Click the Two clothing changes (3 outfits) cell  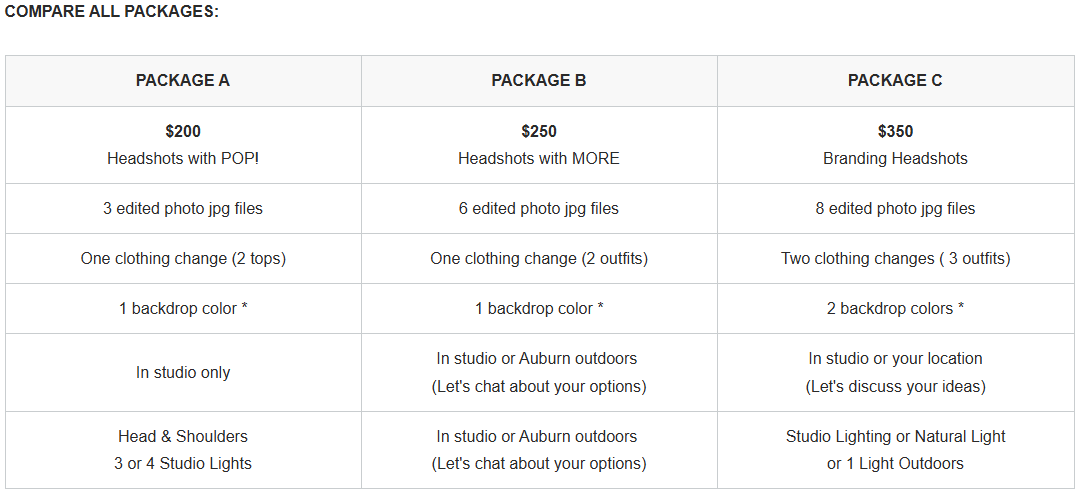point(895,258)
